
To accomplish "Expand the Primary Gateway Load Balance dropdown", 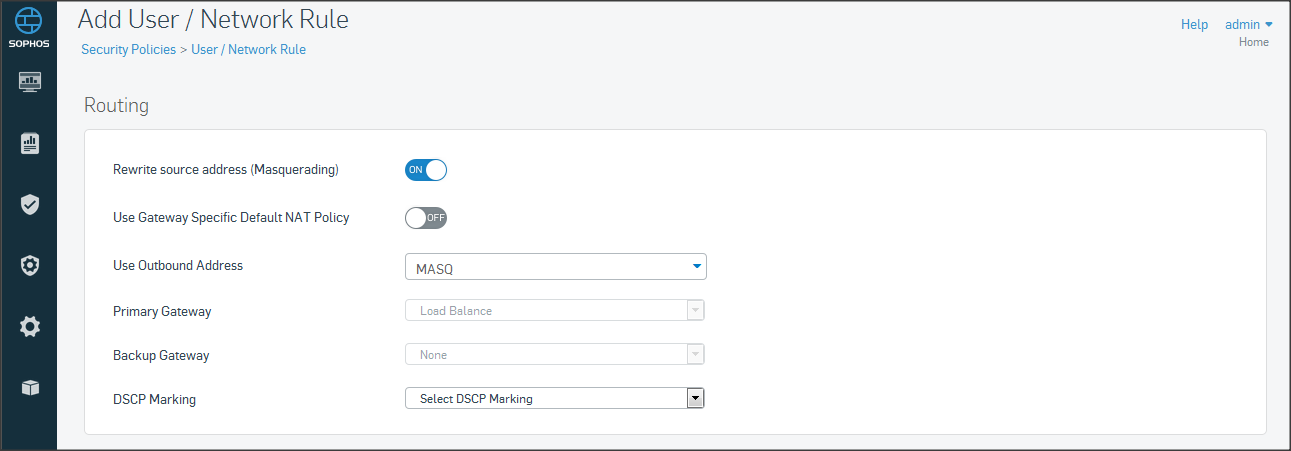I will pyautogui.click(x=555, y=311).
